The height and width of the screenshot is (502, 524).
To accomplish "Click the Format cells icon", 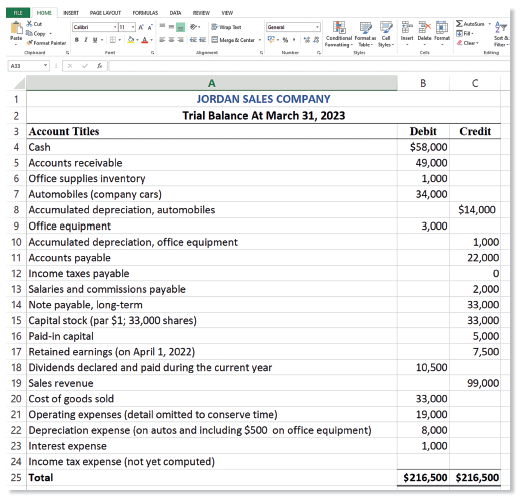I will pos(442,27).
